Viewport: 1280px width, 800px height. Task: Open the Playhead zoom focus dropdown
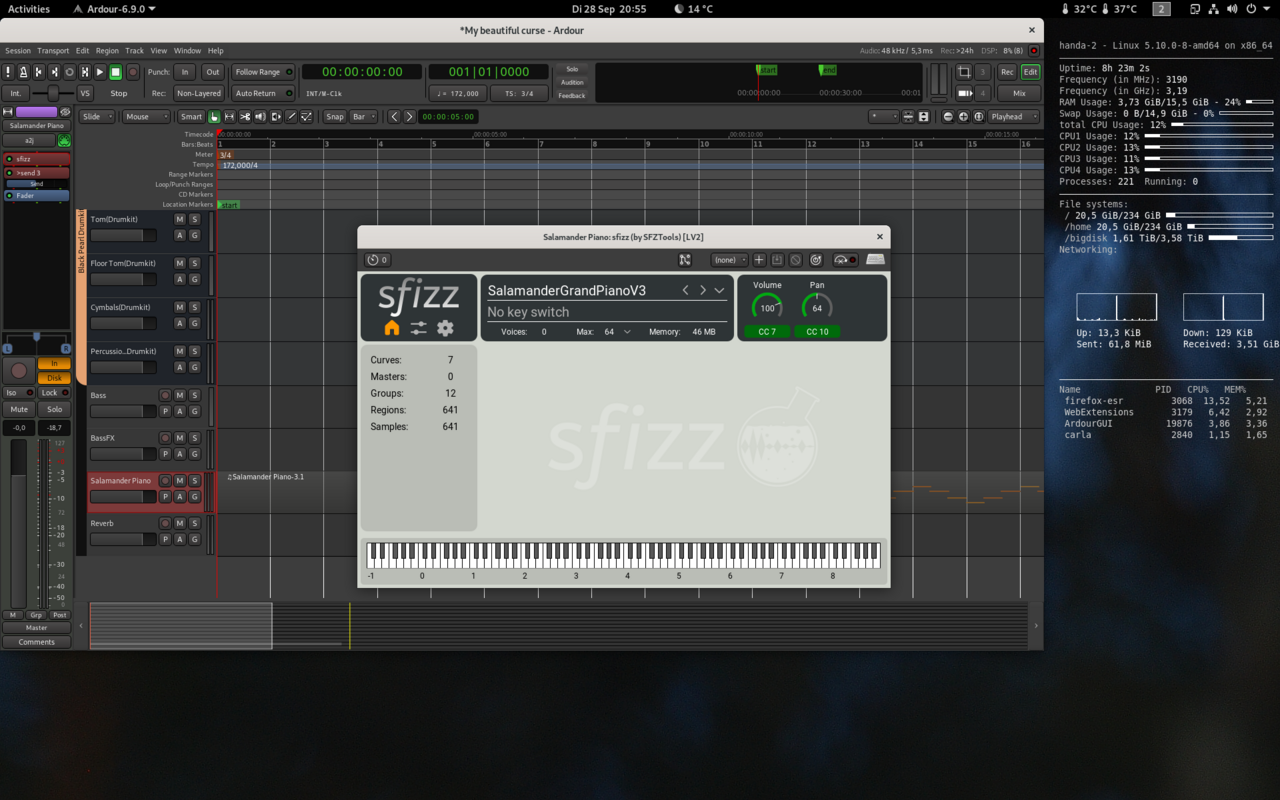tap(1014, 117)
